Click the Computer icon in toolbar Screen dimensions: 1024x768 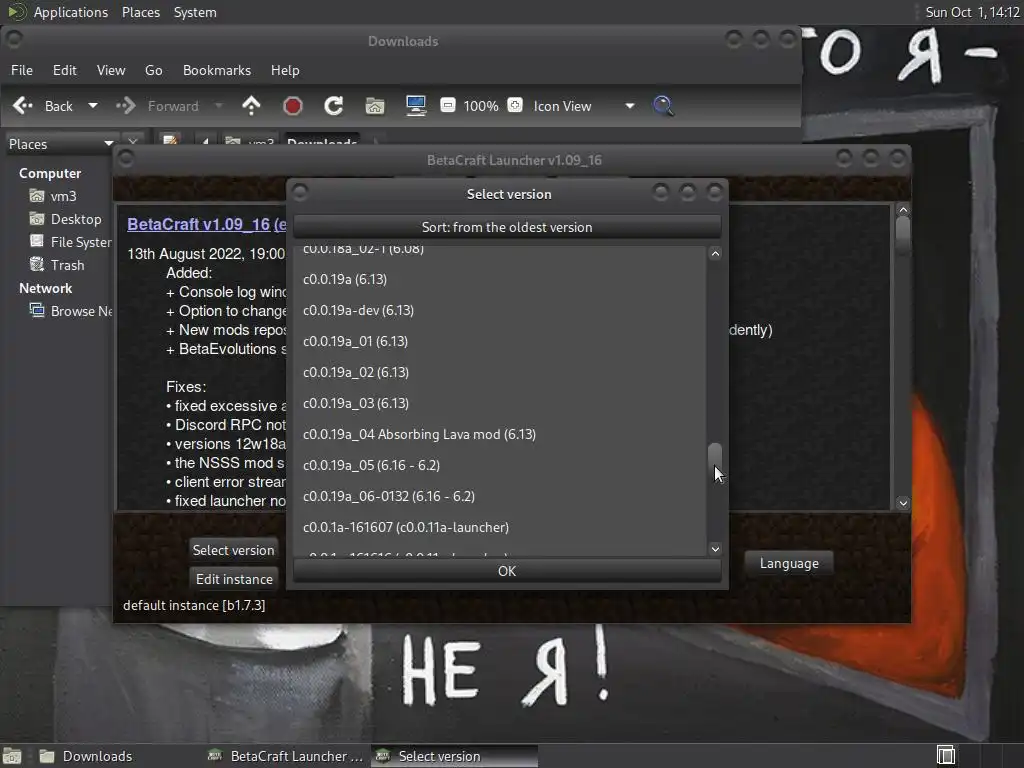pos(416,106)
